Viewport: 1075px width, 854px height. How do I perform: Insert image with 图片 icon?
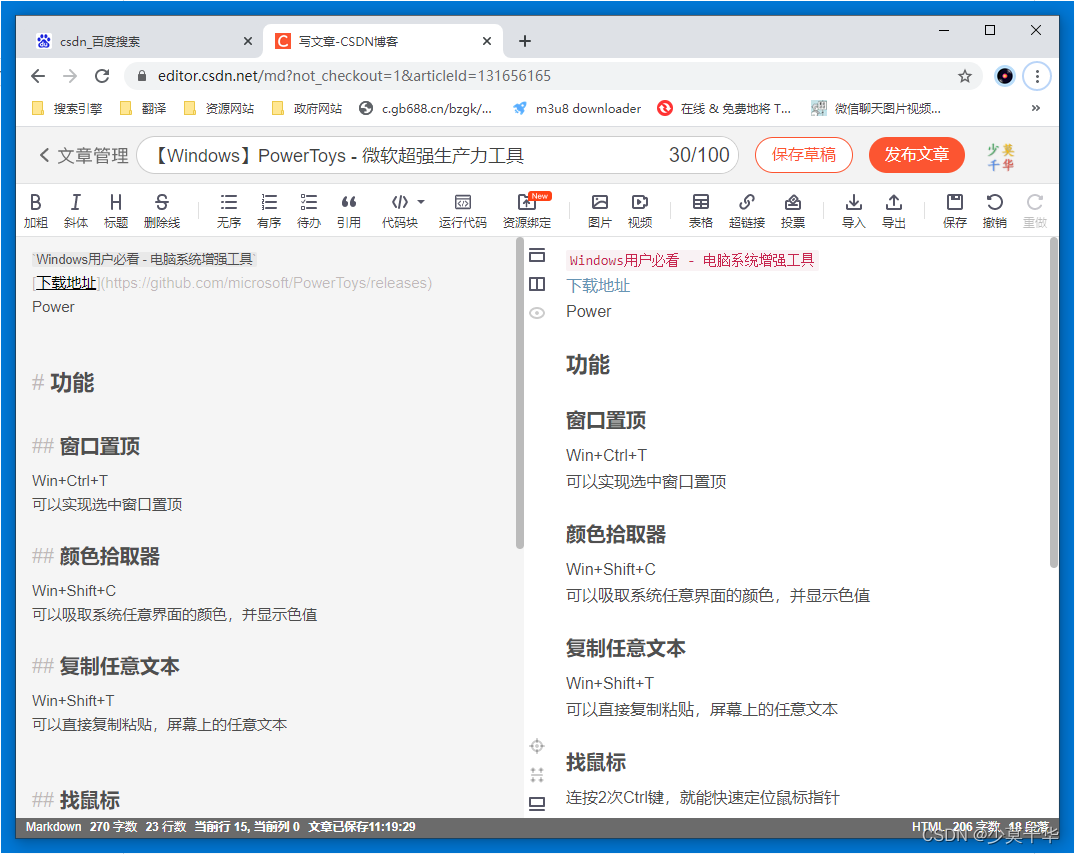coord(600,210)
